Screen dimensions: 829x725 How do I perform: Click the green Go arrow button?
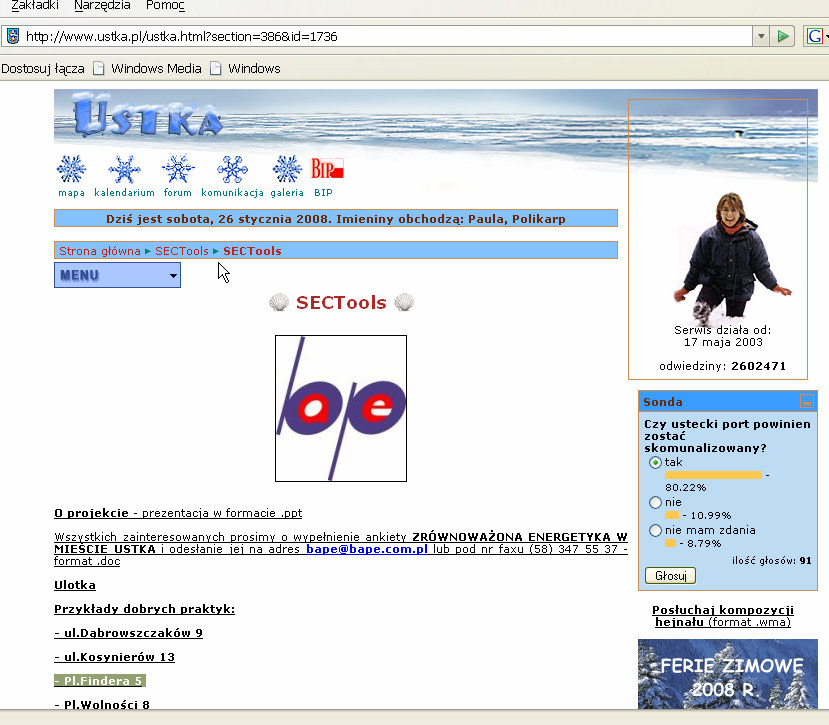coord(783,36)
